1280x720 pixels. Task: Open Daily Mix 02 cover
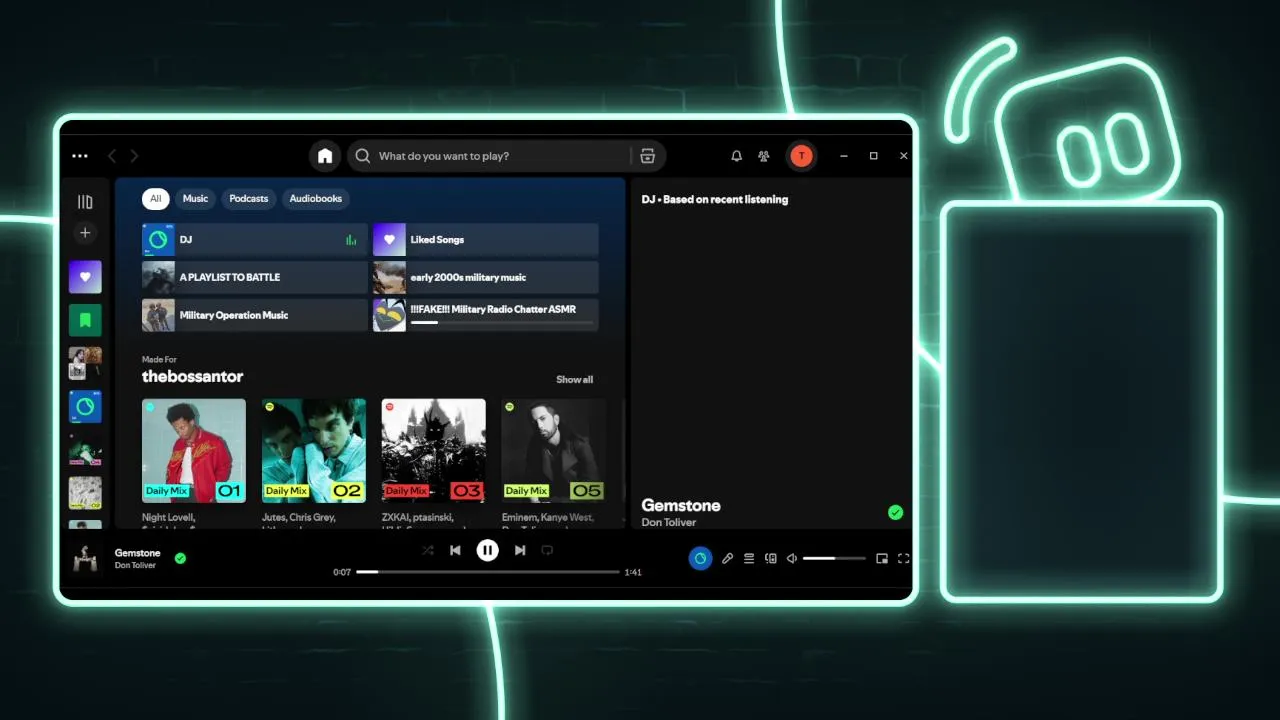click(x=314, y=451)
